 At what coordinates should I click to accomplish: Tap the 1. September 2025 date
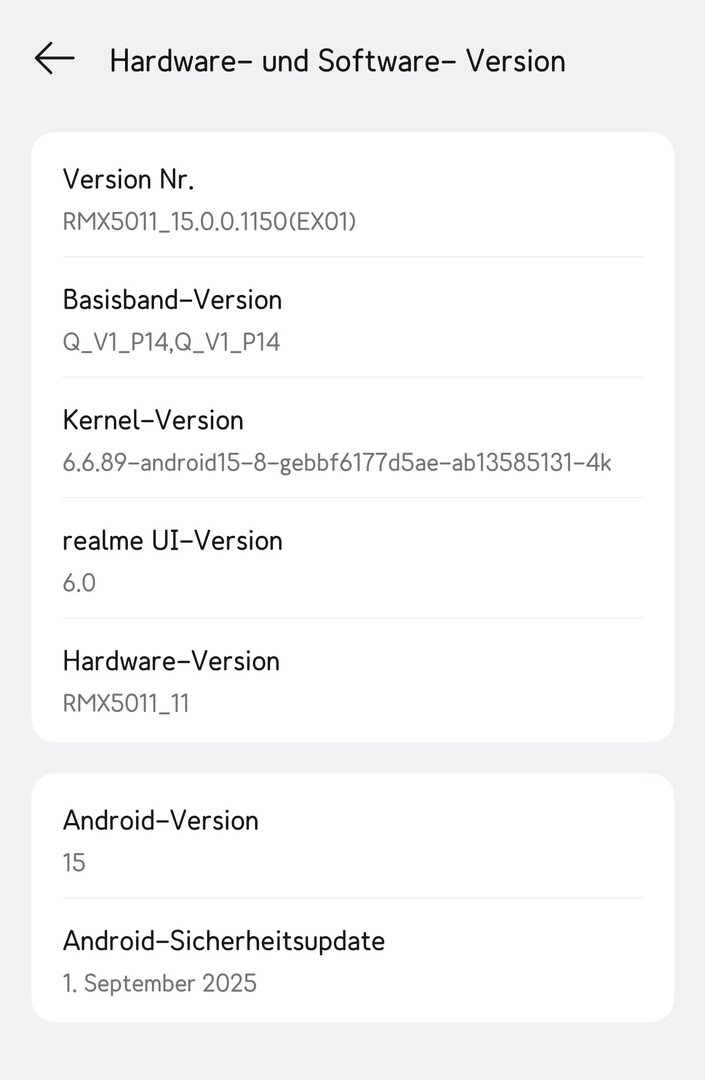(x=160, y=983)
